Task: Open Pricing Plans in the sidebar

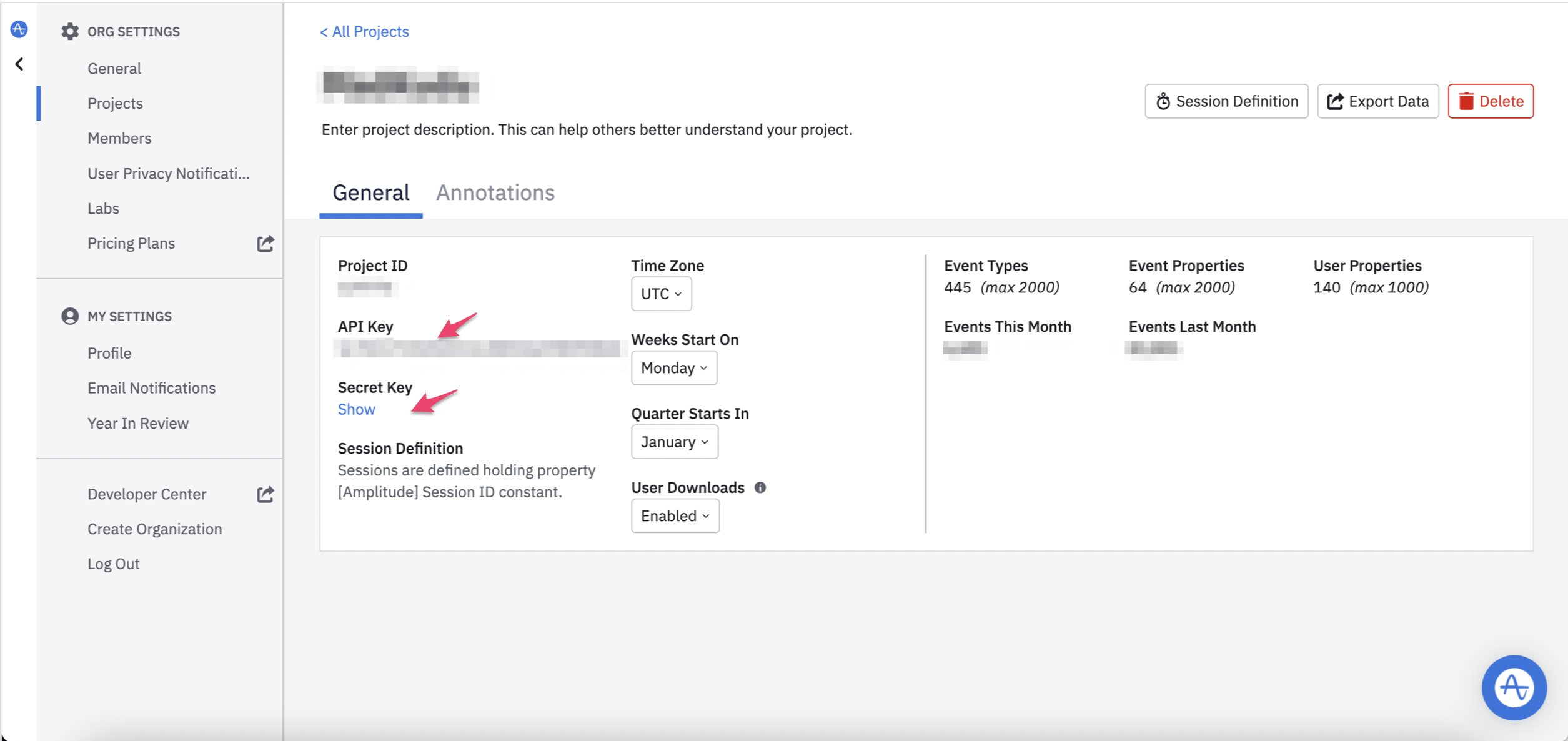Action: pos(131,243)
